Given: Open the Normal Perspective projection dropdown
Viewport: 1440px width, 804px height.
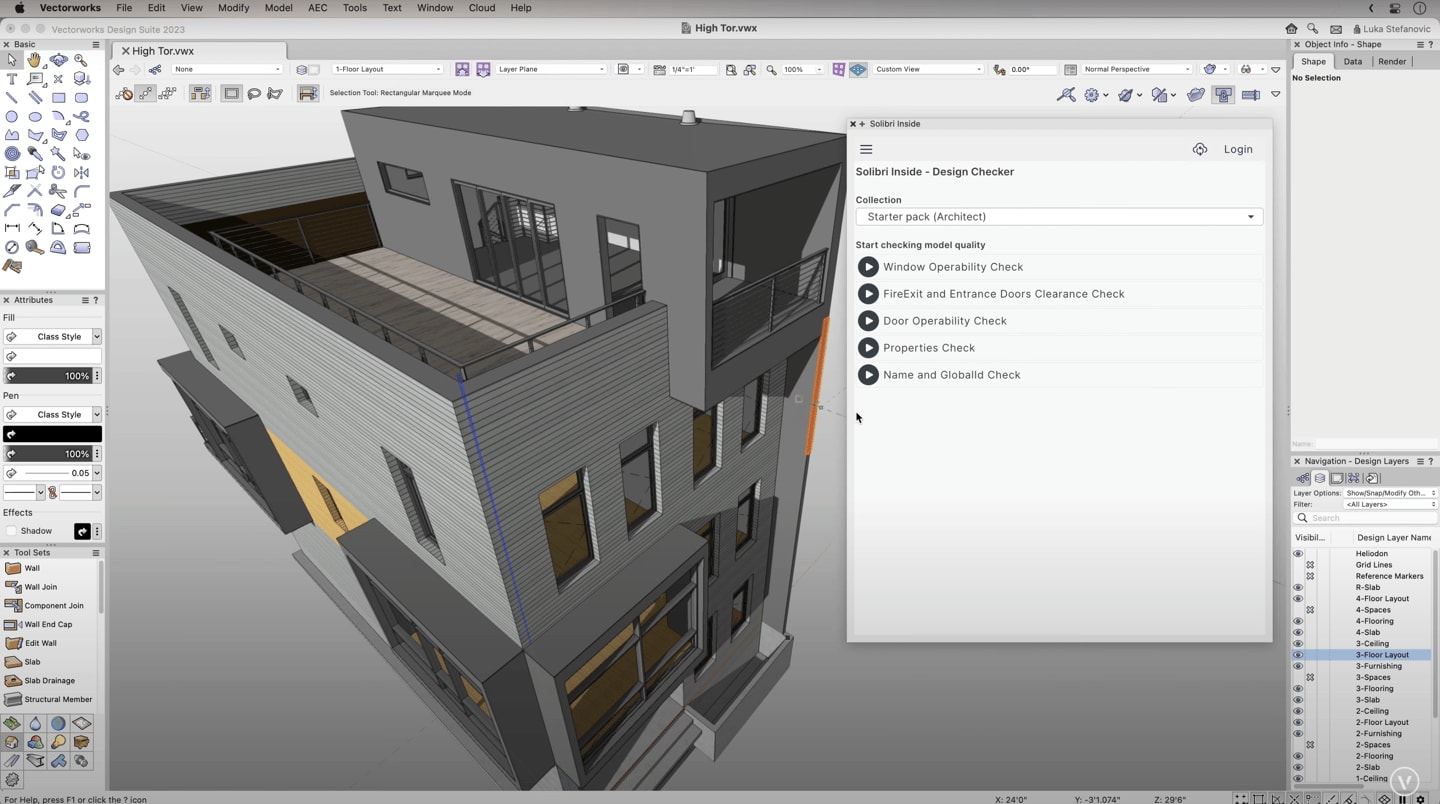Looking at the screenshot, I should pos(1137,70).
